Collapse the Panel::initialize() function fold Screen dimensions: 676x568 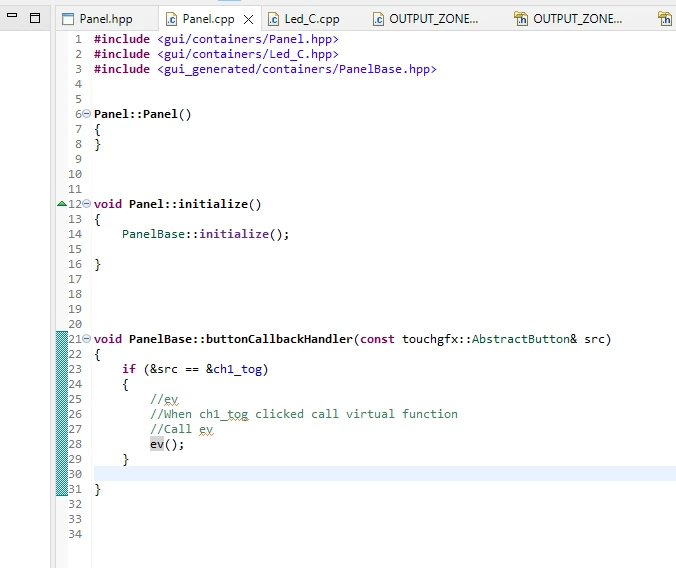(x=86, y=204)
